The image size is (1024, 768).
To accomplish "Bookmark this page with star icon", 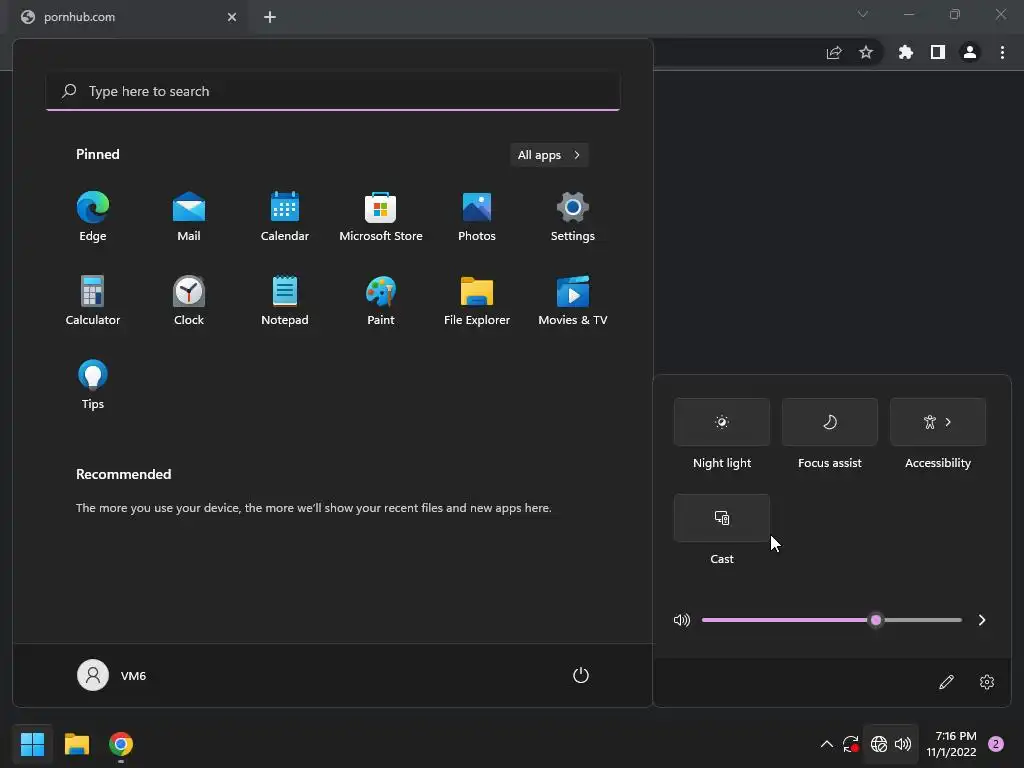I will pos(866,52).
